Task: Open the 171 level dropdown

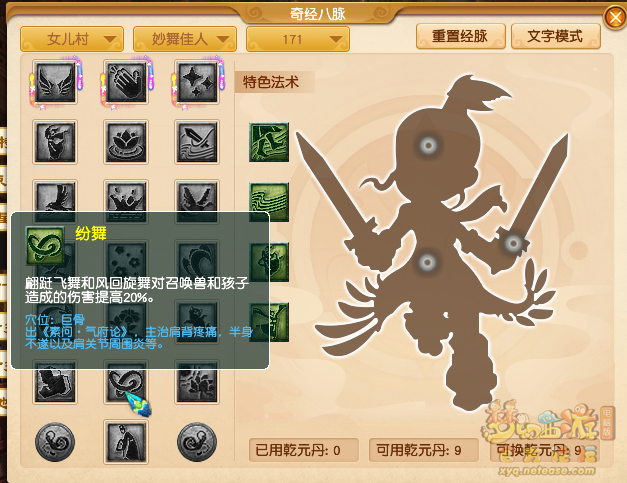Action: point(298,39)
